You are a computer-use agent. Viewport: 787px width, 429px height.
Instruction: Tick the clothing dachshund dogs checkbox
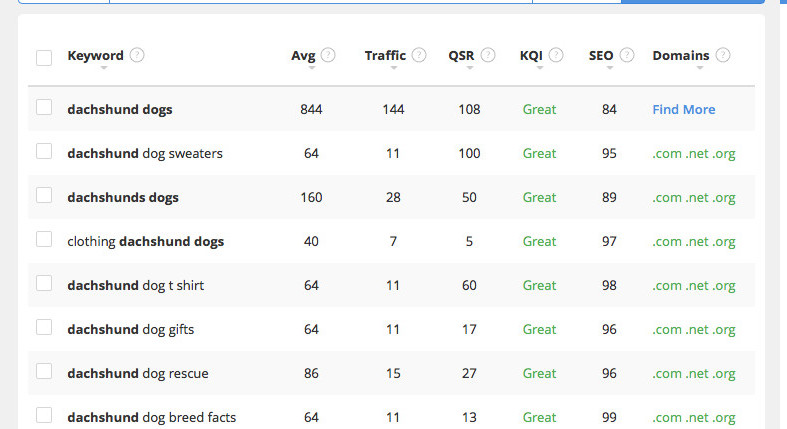pos(44,239)
